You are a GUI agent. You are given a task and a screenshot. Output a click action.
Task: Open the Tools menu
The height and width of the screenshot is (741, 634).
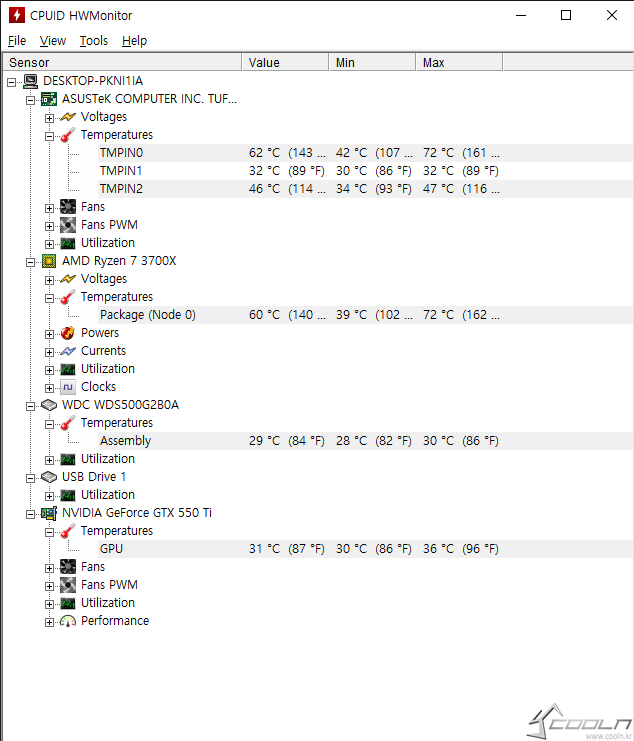(x=94, y=41)
